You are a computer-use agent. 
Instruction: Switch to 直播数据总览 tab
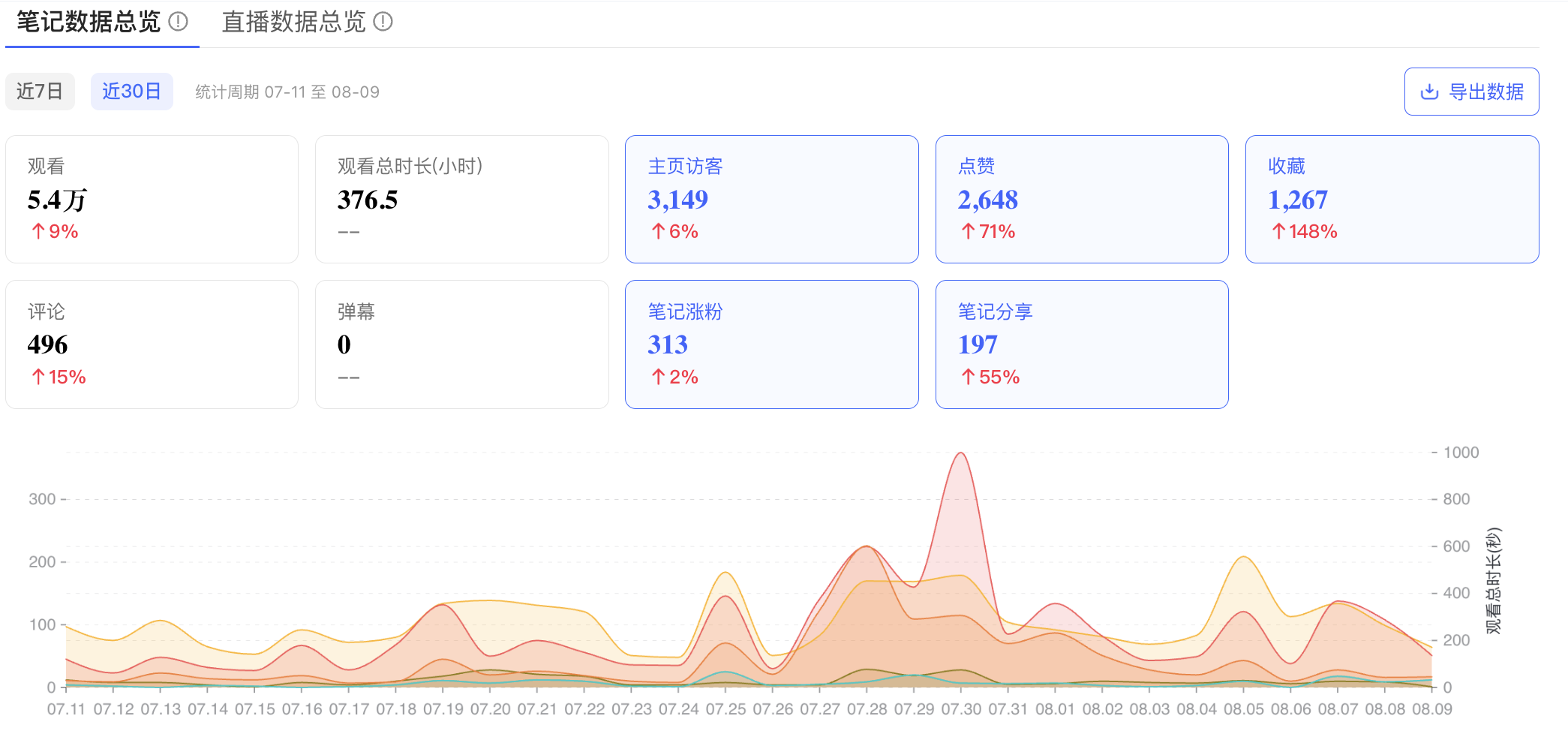tap(293, 23)
